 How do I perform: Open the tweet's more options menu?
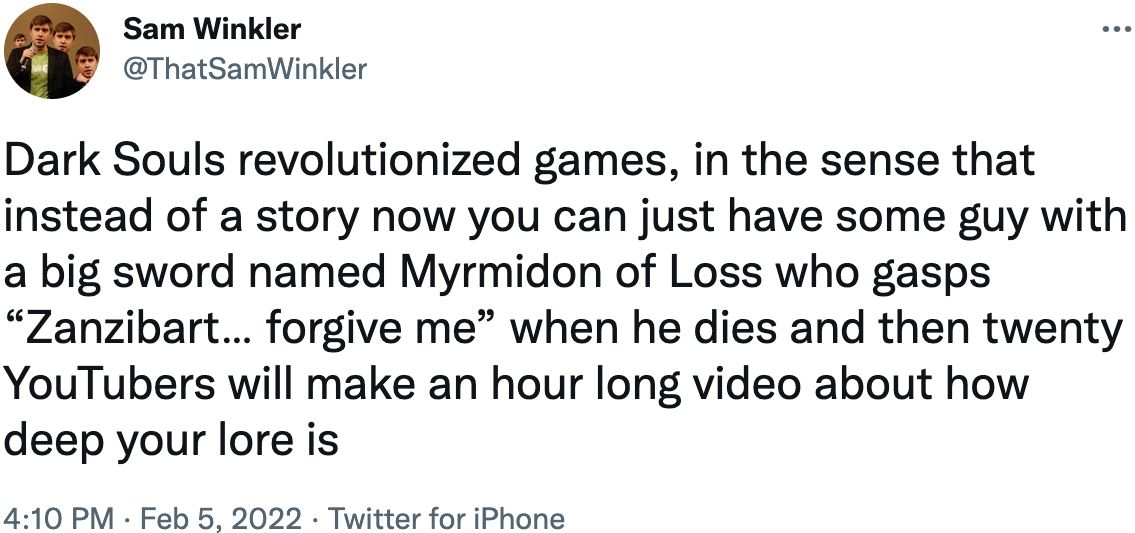point(1112,29)
